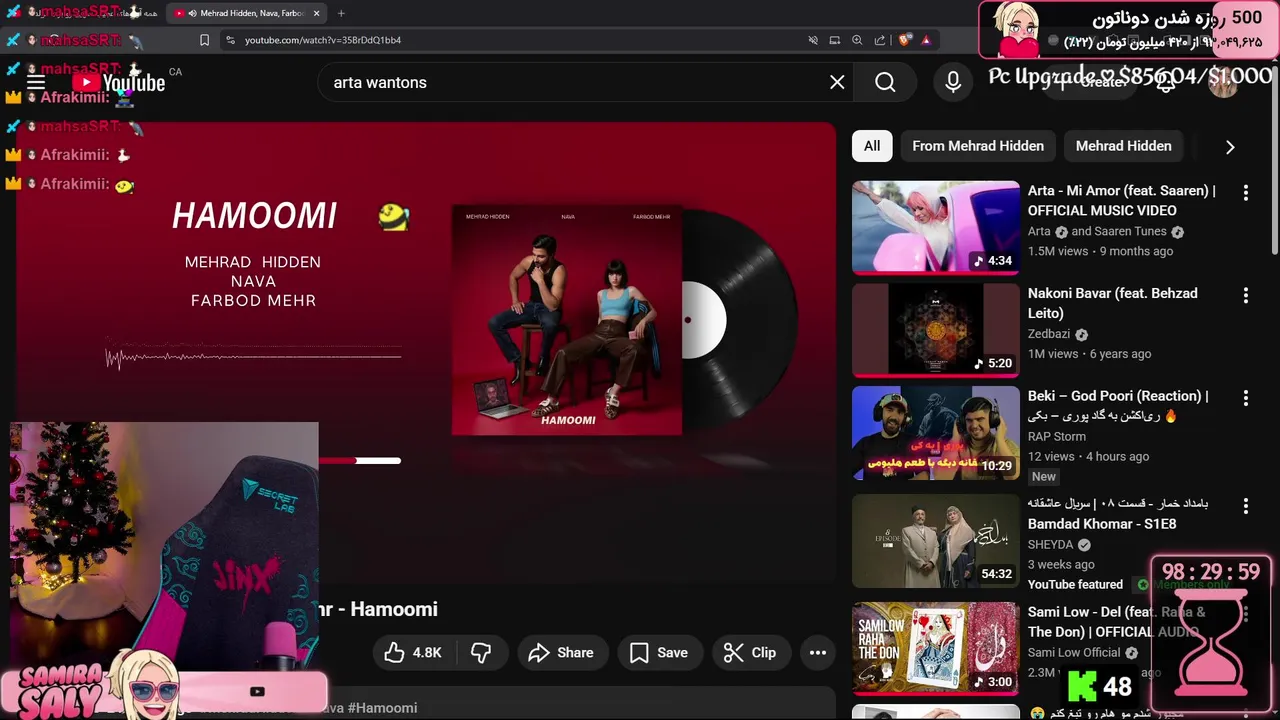The image size is (1280, 720).
Task: Bookmark this page in the address bar
Action: coord(204,40)
